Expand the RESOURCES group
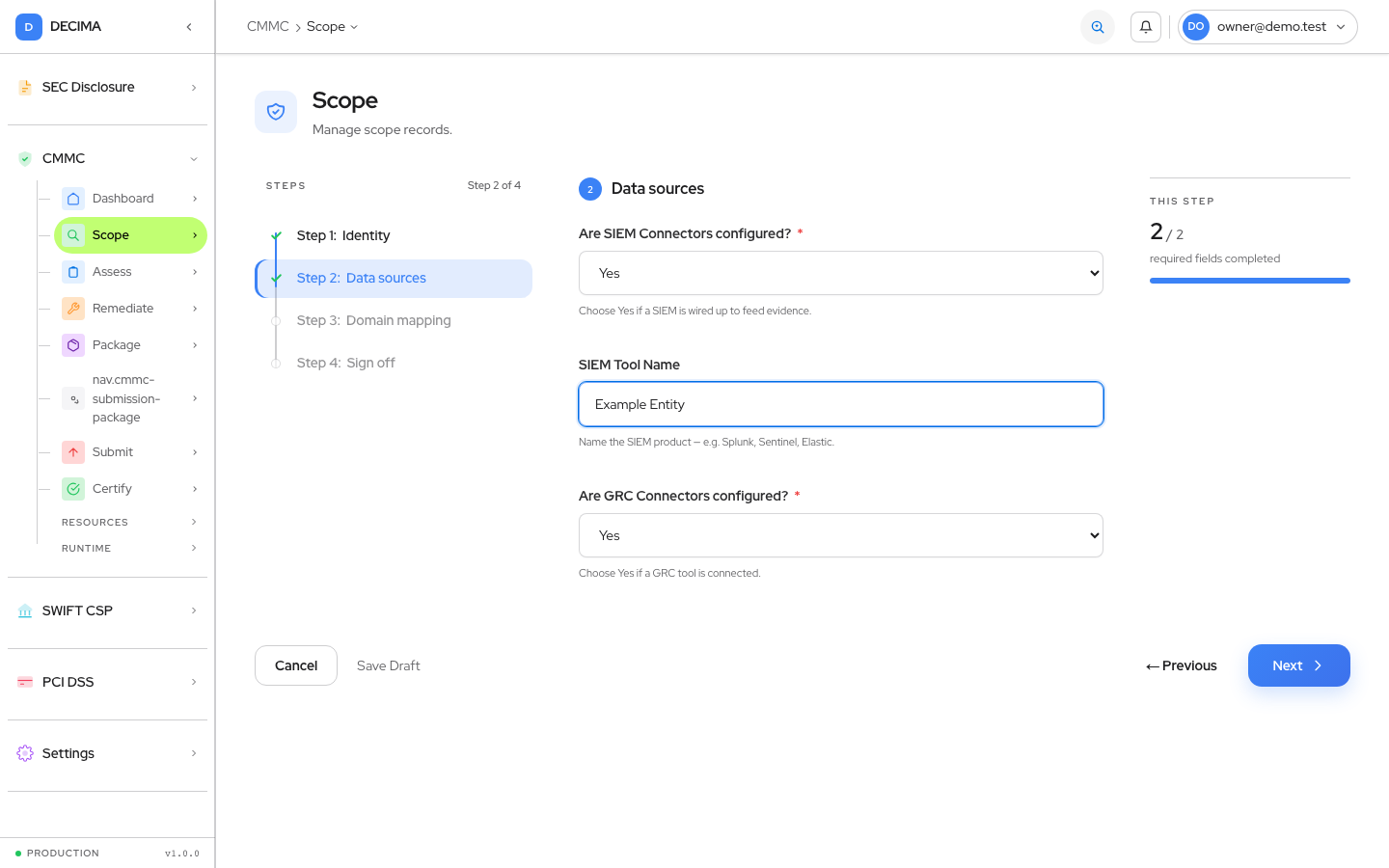Image resolution: width=1389 pixels, height=868 pixels. pyautogui.click(x=130, y=522)
